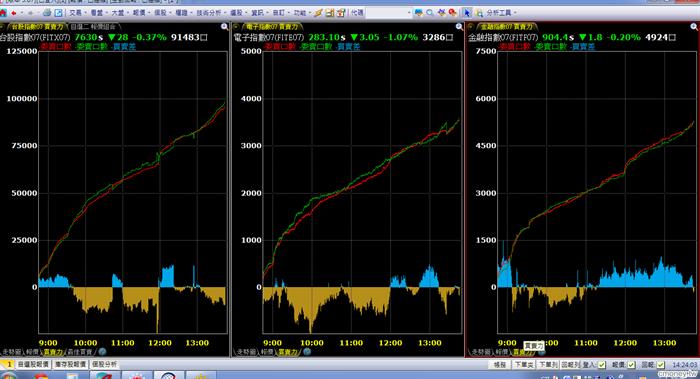Click the printer icon in toolbar
Viewport: 700px width, 379px height.
pyautogui.click(x=47, y=13)
